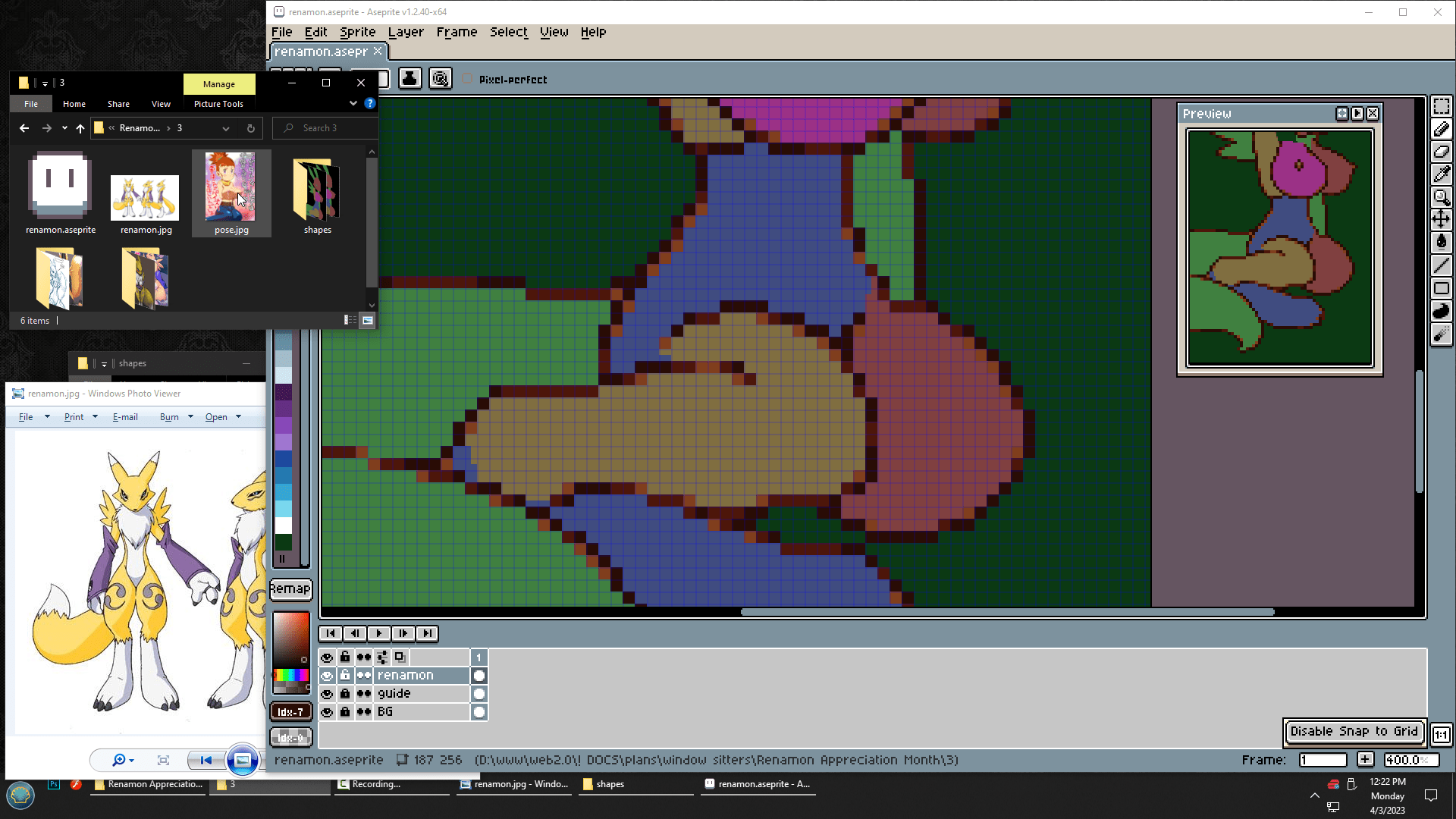Click Disable Snap to Grid button
1456x819 pixels.
click(x=1354, y=732)
